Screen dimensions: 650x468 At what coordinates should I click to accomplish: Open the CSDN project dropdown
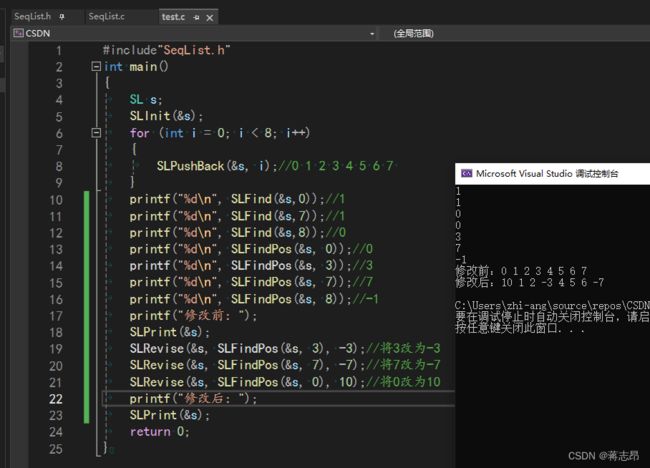pos(372,34)
